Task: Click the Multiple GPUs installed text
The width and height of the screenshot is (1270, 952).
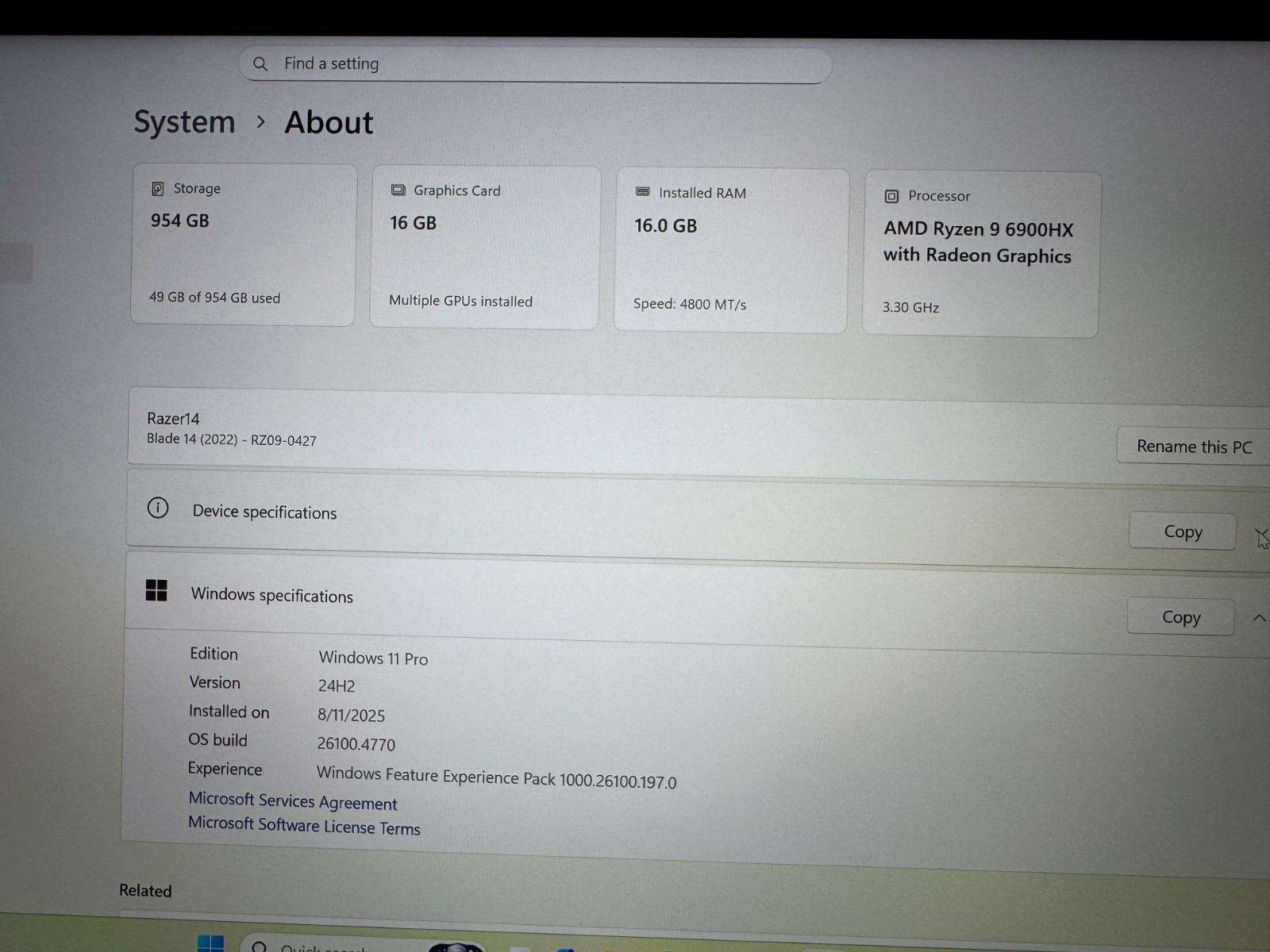Action: 460,301
